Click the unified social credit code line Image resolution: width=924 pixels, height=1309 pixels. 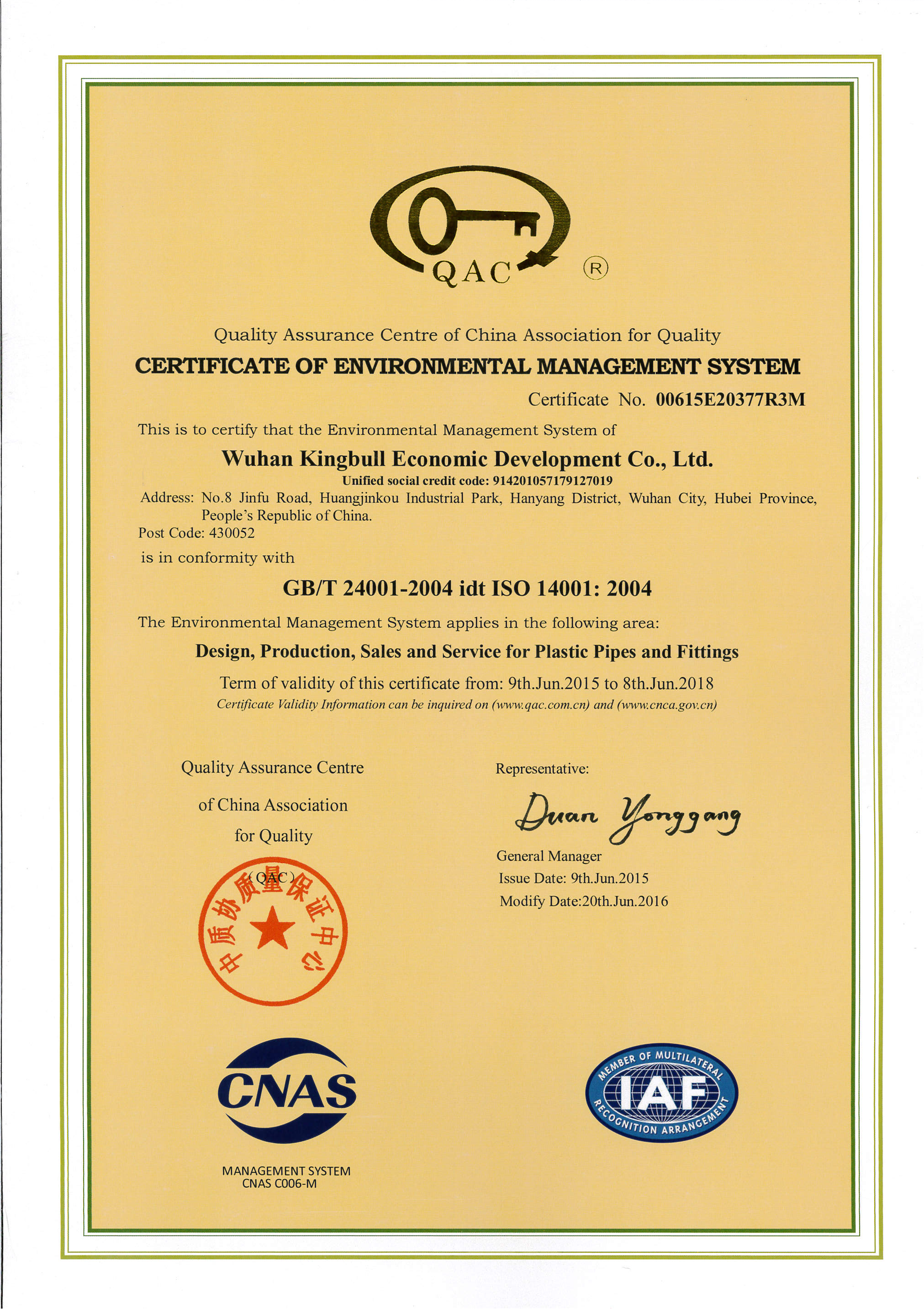click(x=477, y=481)
